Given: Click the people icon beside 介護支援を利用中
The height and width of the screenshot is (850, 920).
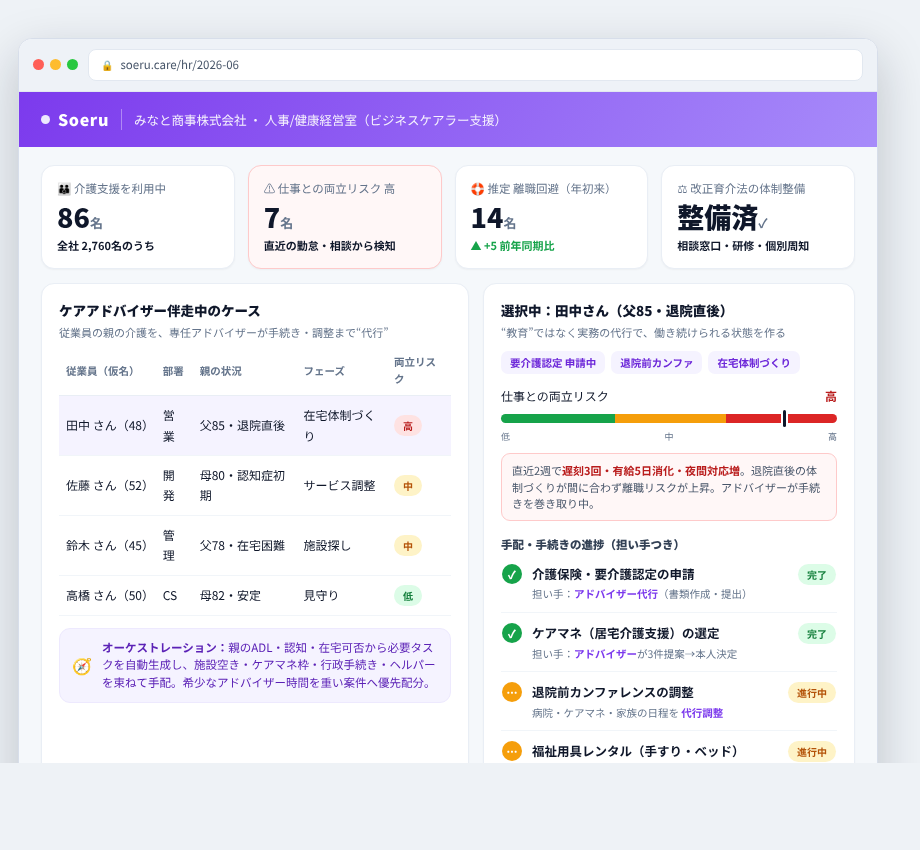Looking at the screenshot, I should pos(64,189).
